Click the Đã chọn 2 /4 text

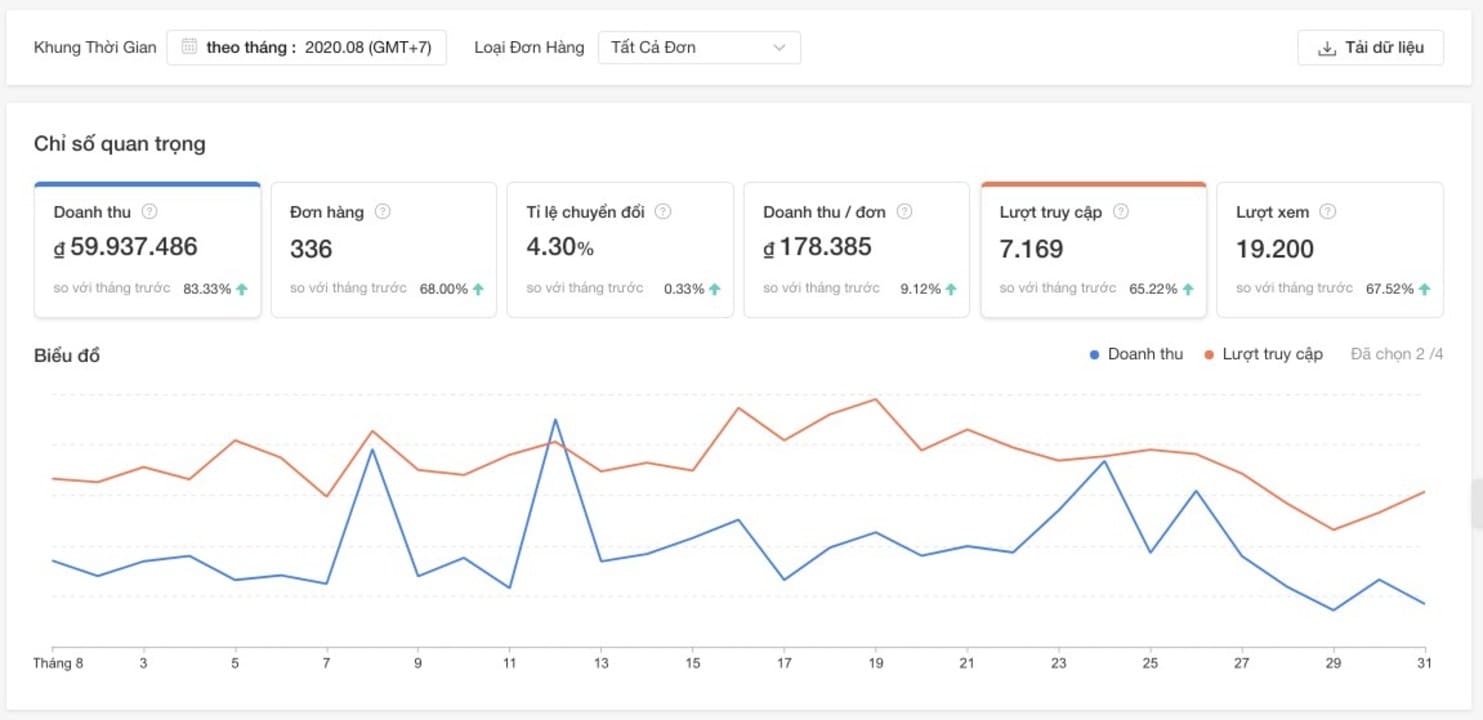click(1397, 354)
